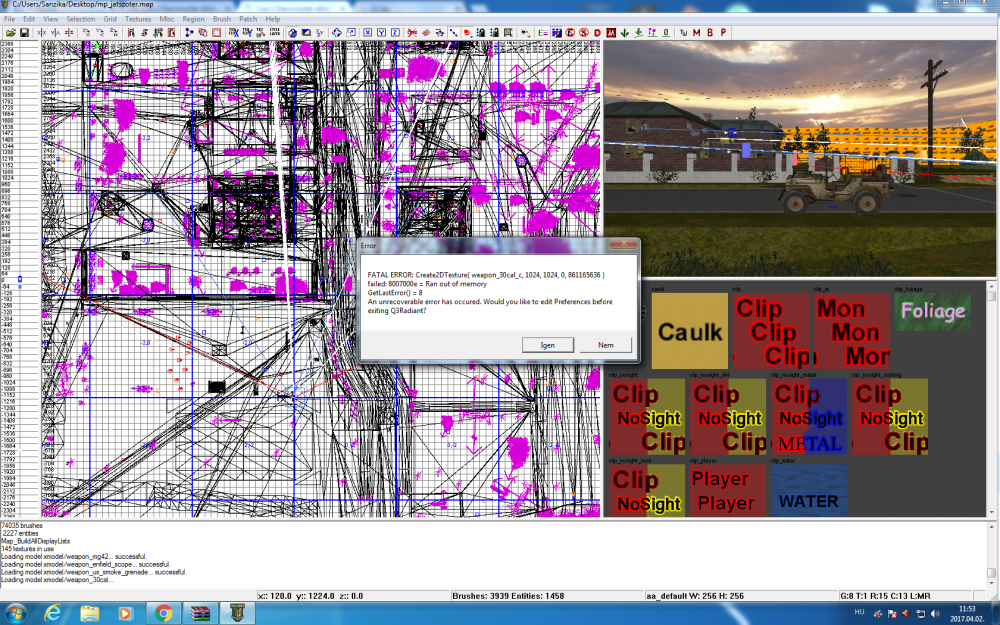Viewport: 1000px width, 625px height.
Task: Open the Patch menu
Action: click(x=246, y=19)
